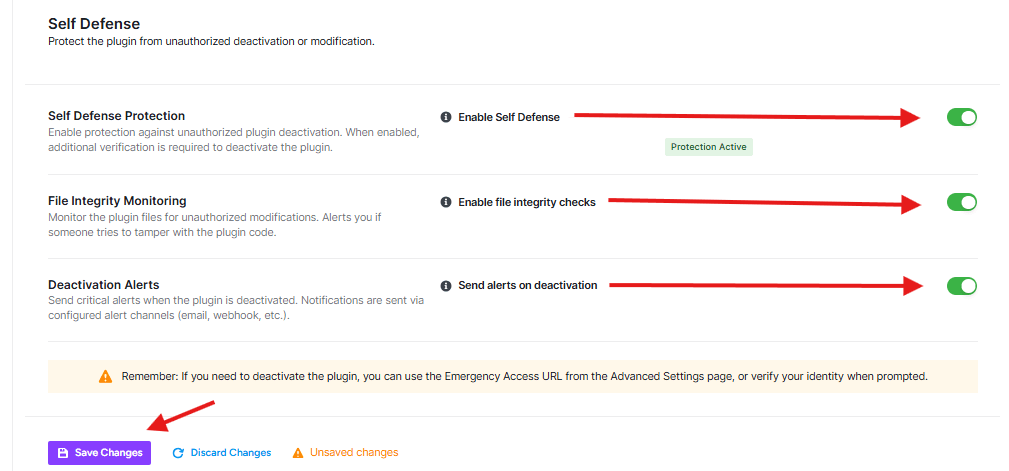Click info icon beside Enable file integrity checks

tap(446, 202)
